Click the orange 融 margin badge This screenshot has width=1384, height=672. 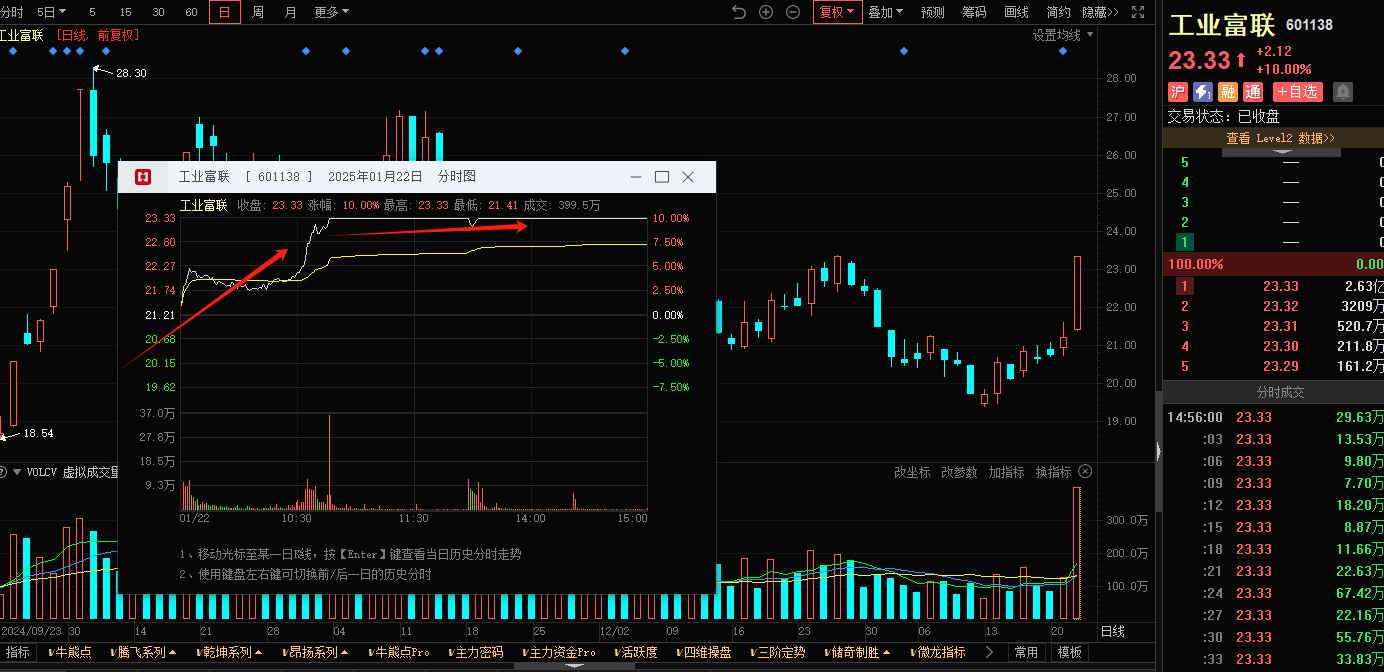coord(1228,92)
